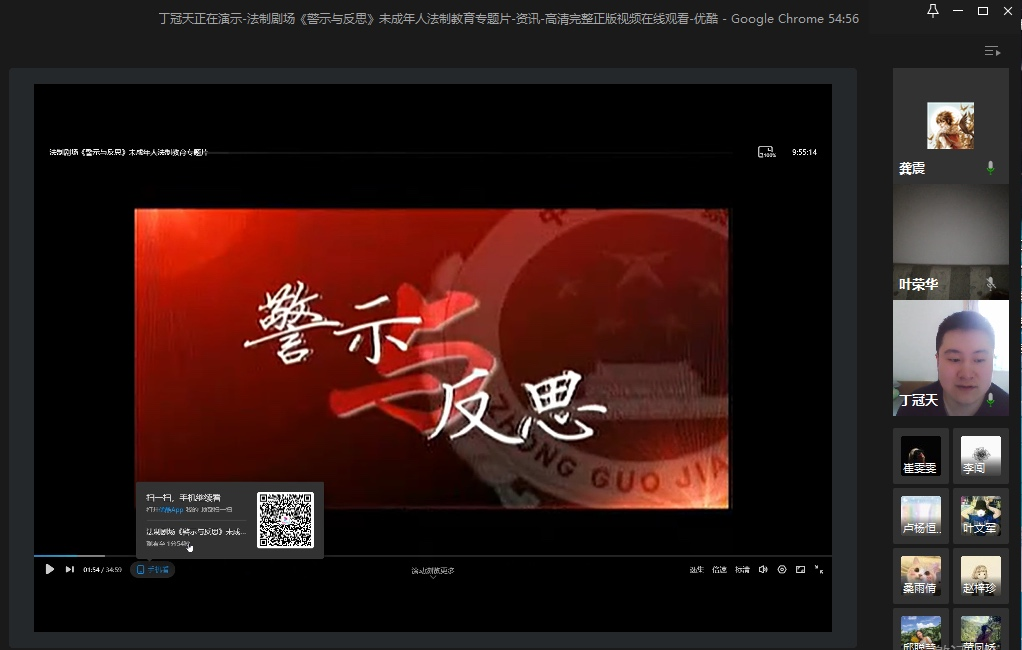
Task: Toggle the participant list layout icon
Action: [992, 51]
